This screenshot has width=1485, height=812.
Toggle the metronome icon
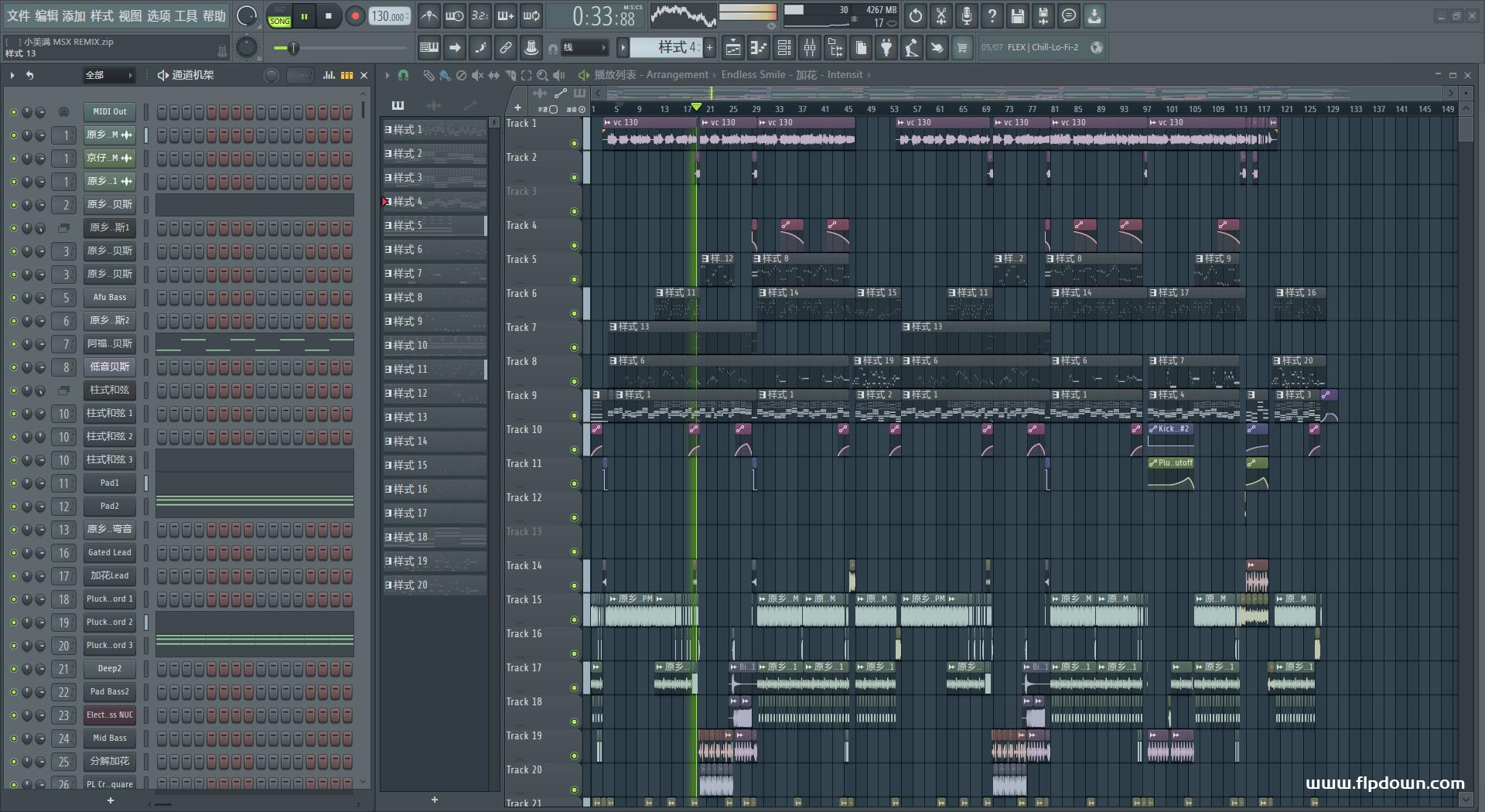[428, 15]
